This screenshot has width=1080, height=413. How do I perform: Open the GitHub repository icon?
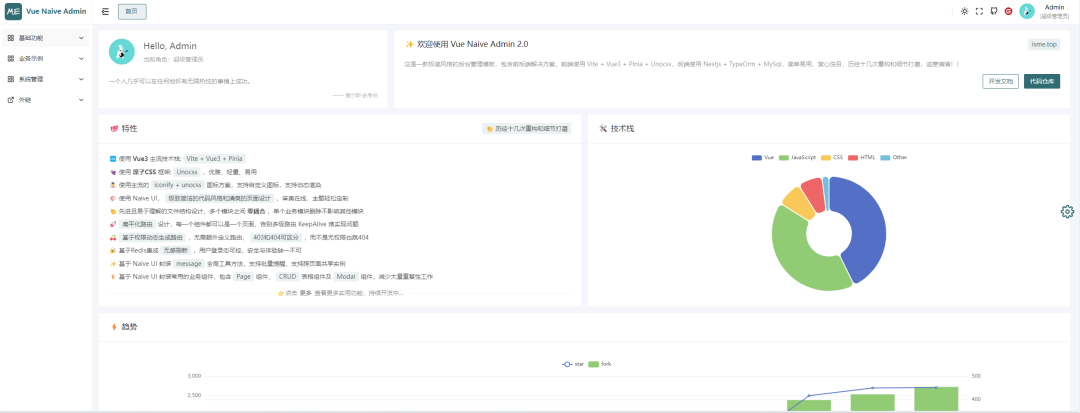coord(993,11)
